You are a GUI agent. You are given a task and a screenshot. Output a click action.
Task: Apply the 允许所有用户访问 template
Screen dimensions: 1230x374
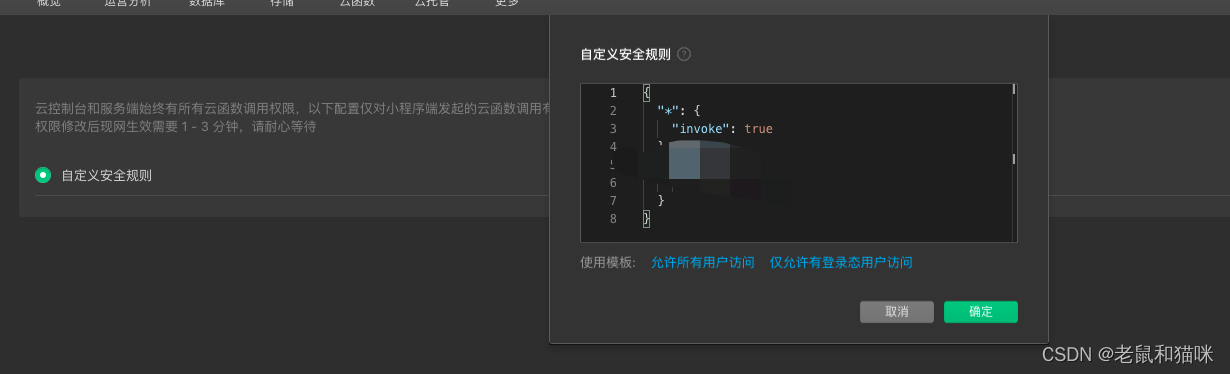pyautogui.click(x=703, y=263)
